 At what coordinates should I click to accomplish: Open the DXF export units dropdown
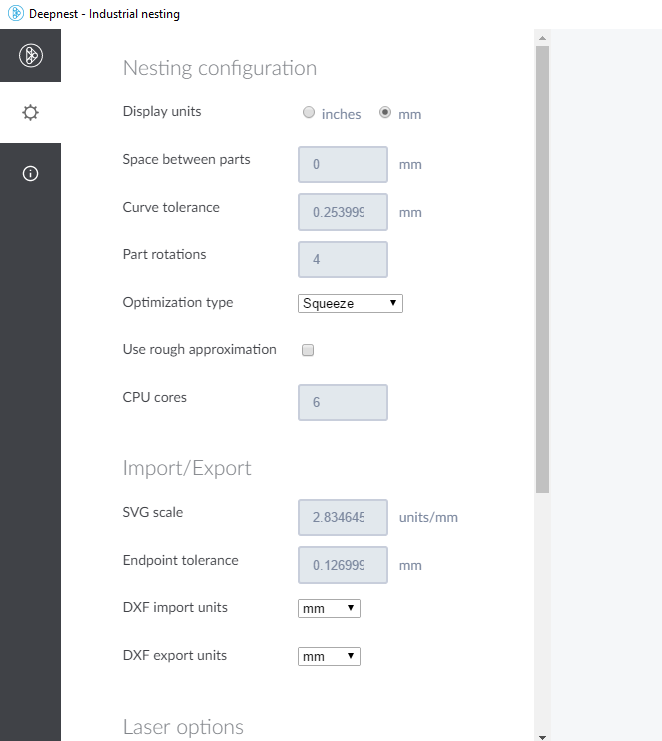(x=329, y=656)
